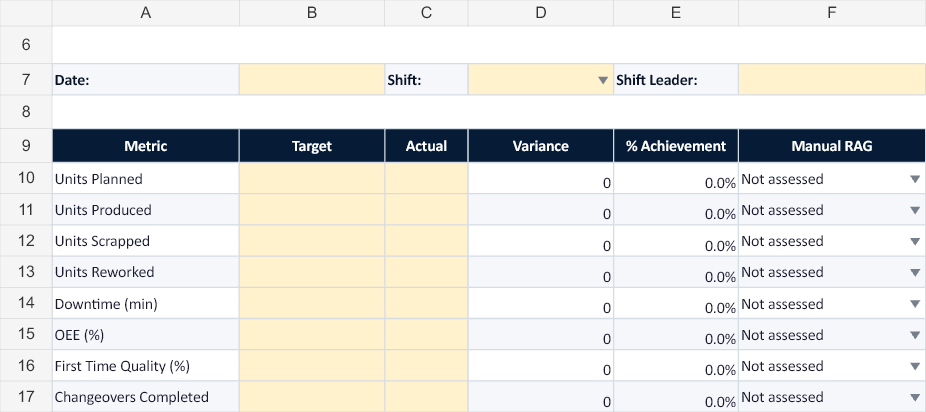Image resolution: width=926 pixels, height=412 pixels.
Task: Select the Date input cell
Action: pyautogui.click(x=312, y=80)
